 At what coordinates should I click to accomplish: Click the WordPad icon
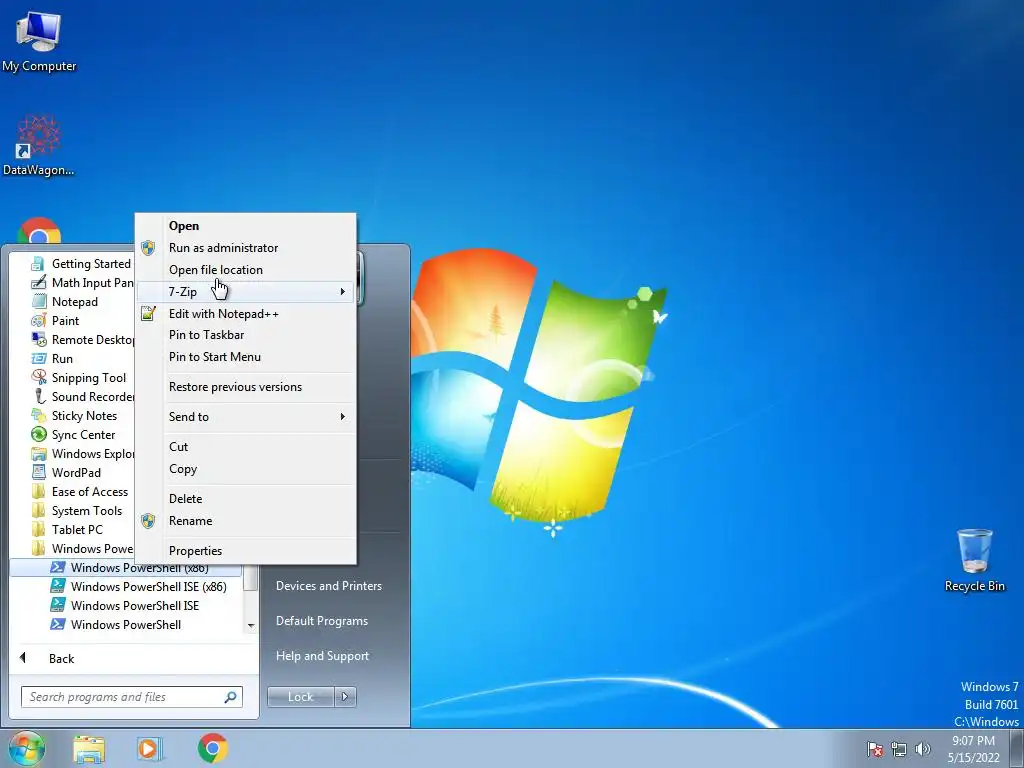point(39,472)
